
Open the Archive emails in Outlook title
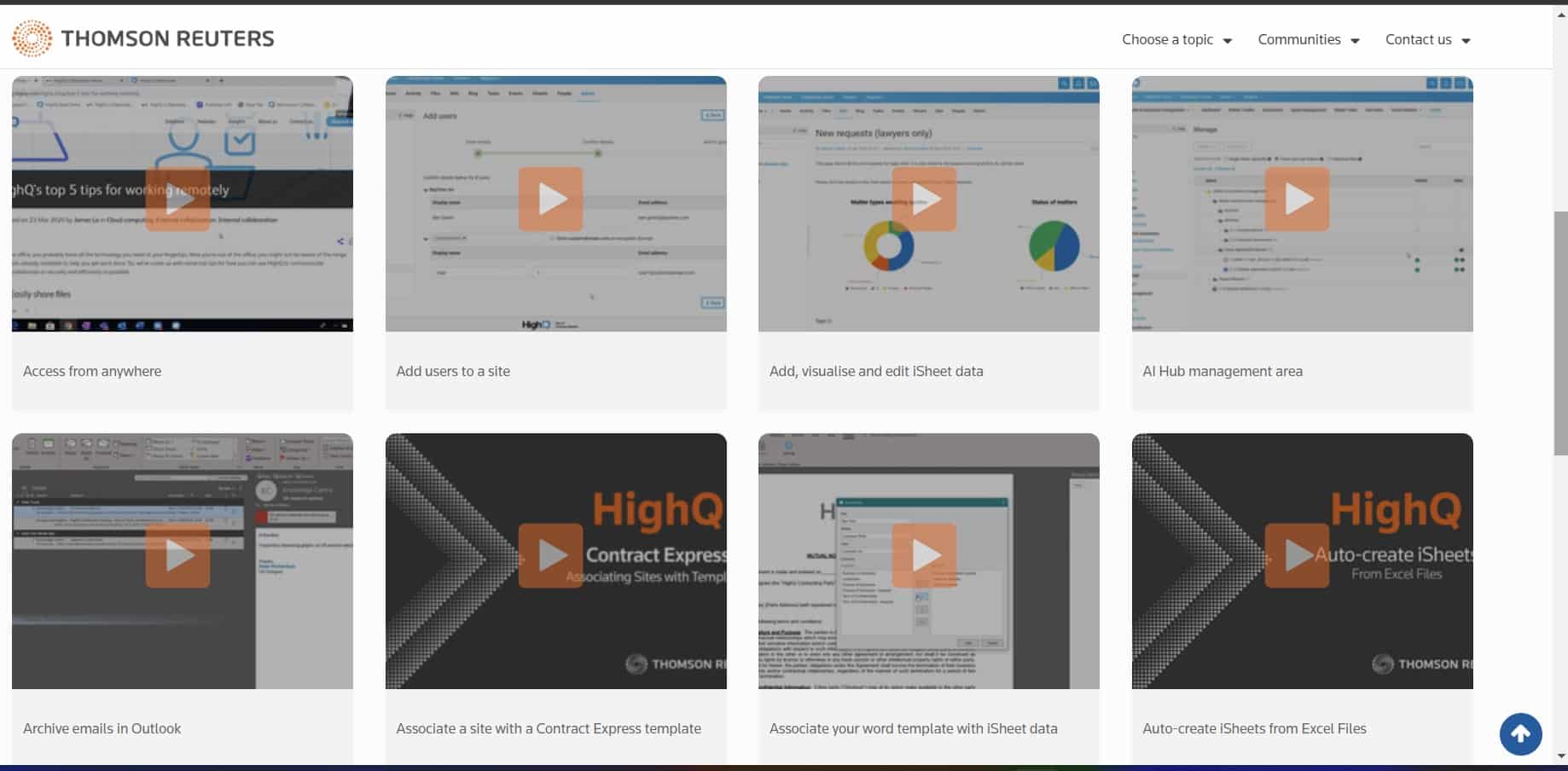click(x=102, y=728)
